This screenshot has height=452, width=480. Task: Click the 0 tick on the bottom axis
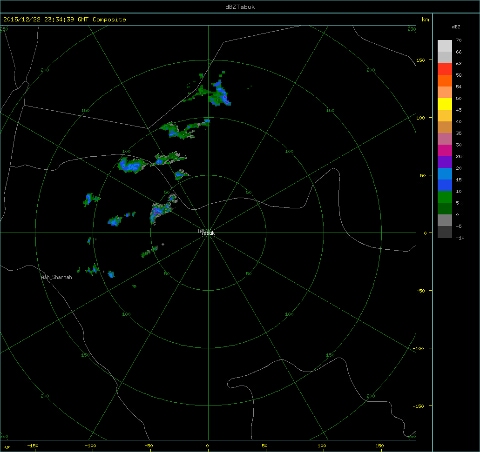[208, 446]
